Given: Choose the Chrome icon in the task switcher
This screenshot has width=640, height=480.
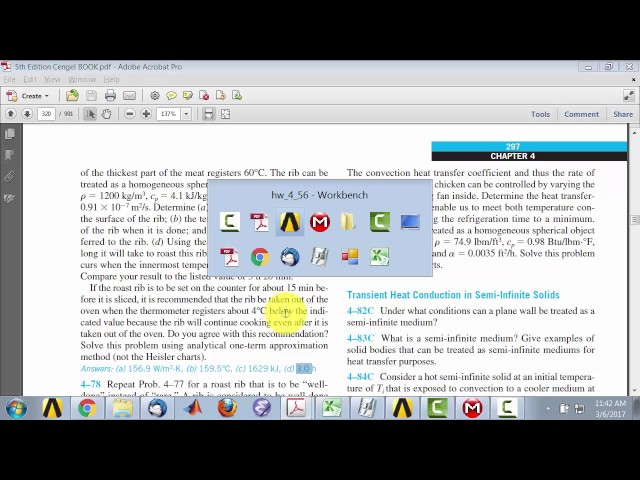Looking at the screenshot, I should click(x=260, y=257).
